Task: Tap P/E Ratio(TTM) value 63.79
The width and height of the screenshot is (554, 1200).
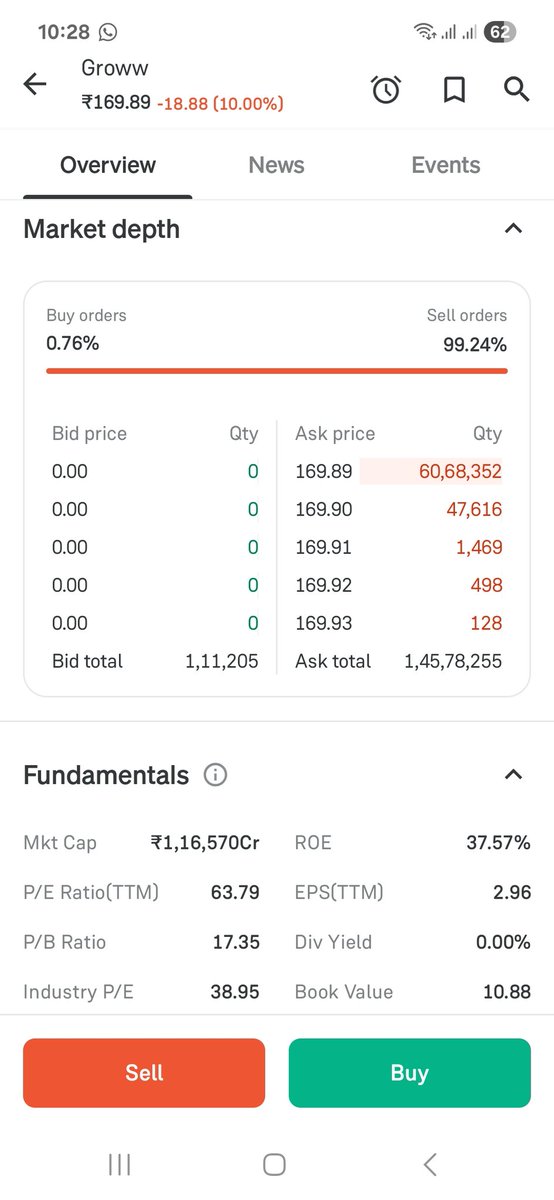Action: (x=235, y=892)
